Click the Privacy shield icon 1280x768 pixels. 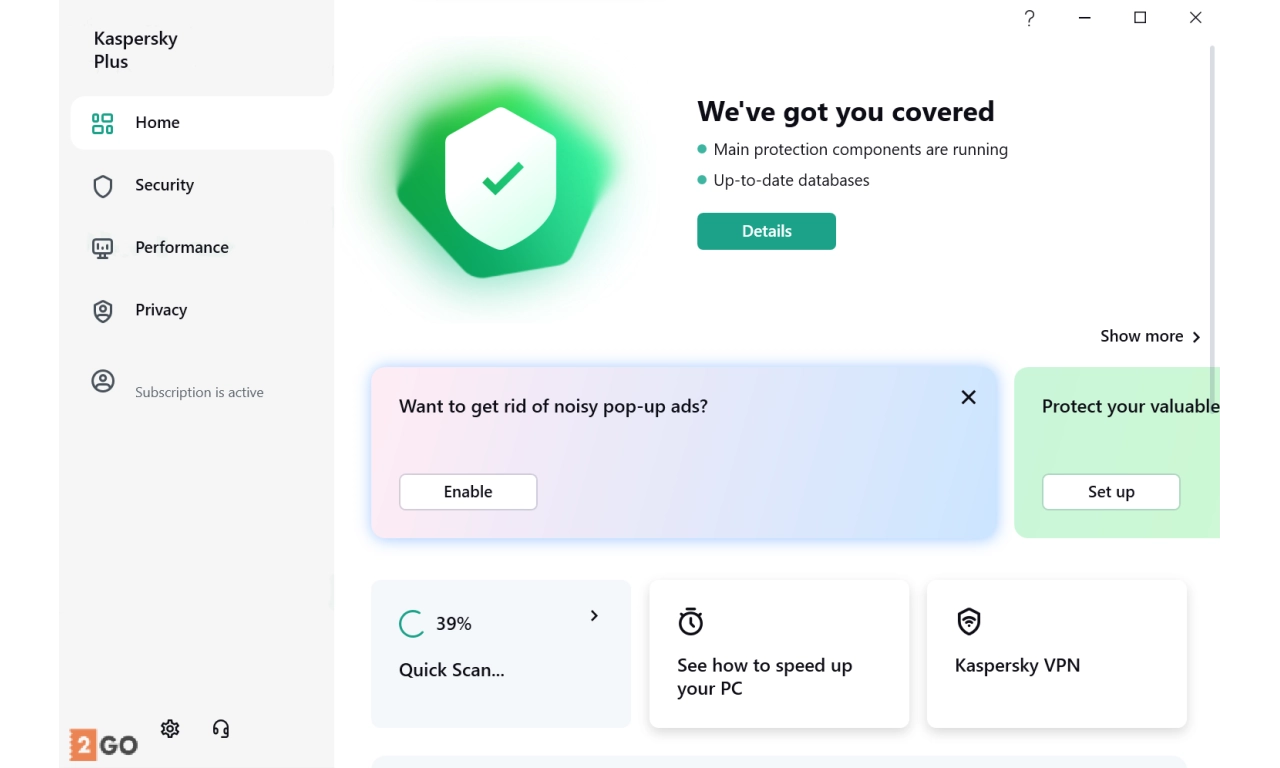point(102,311)
